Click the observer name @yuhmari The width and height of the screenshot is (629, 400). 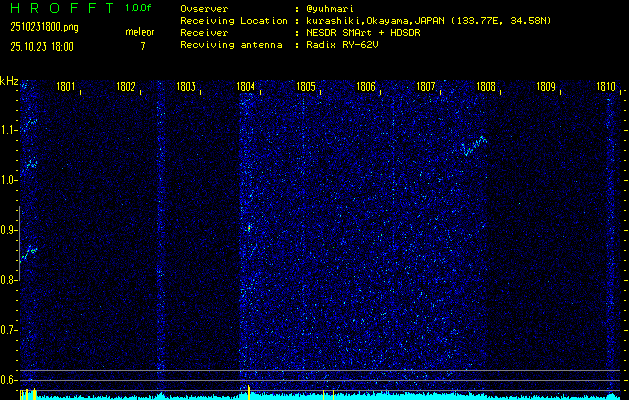(330, 9)
